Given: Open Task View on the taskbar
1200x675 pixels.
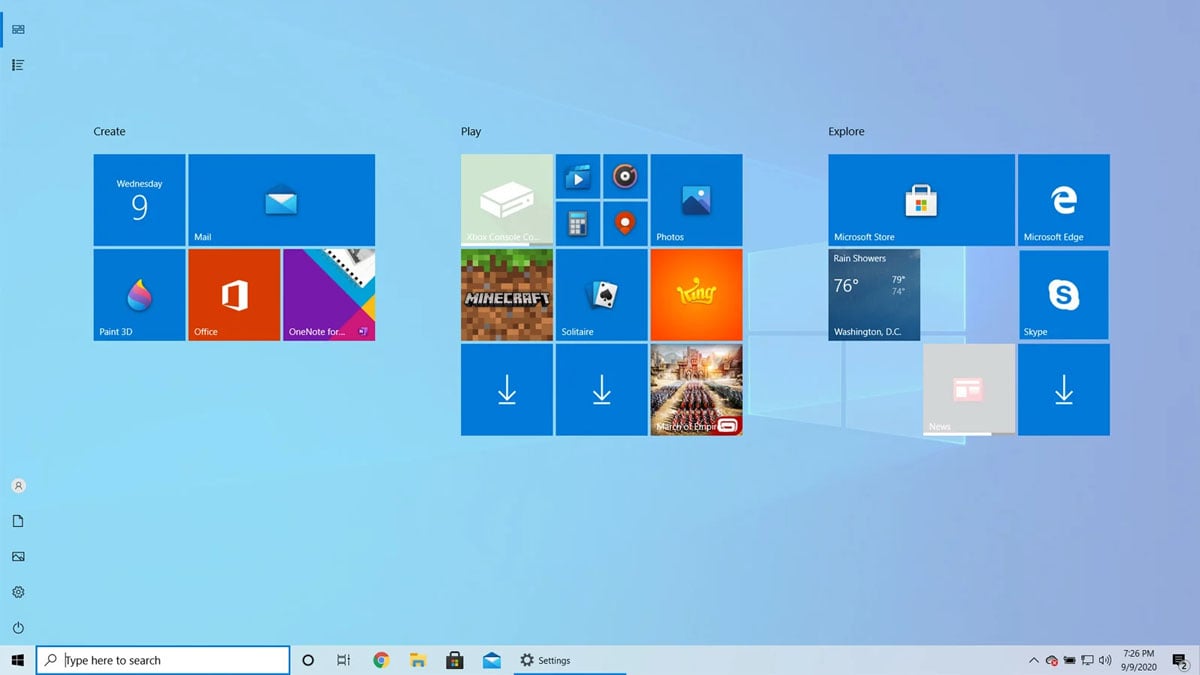Looking at the screenshot, I should [x=344, y=660].
